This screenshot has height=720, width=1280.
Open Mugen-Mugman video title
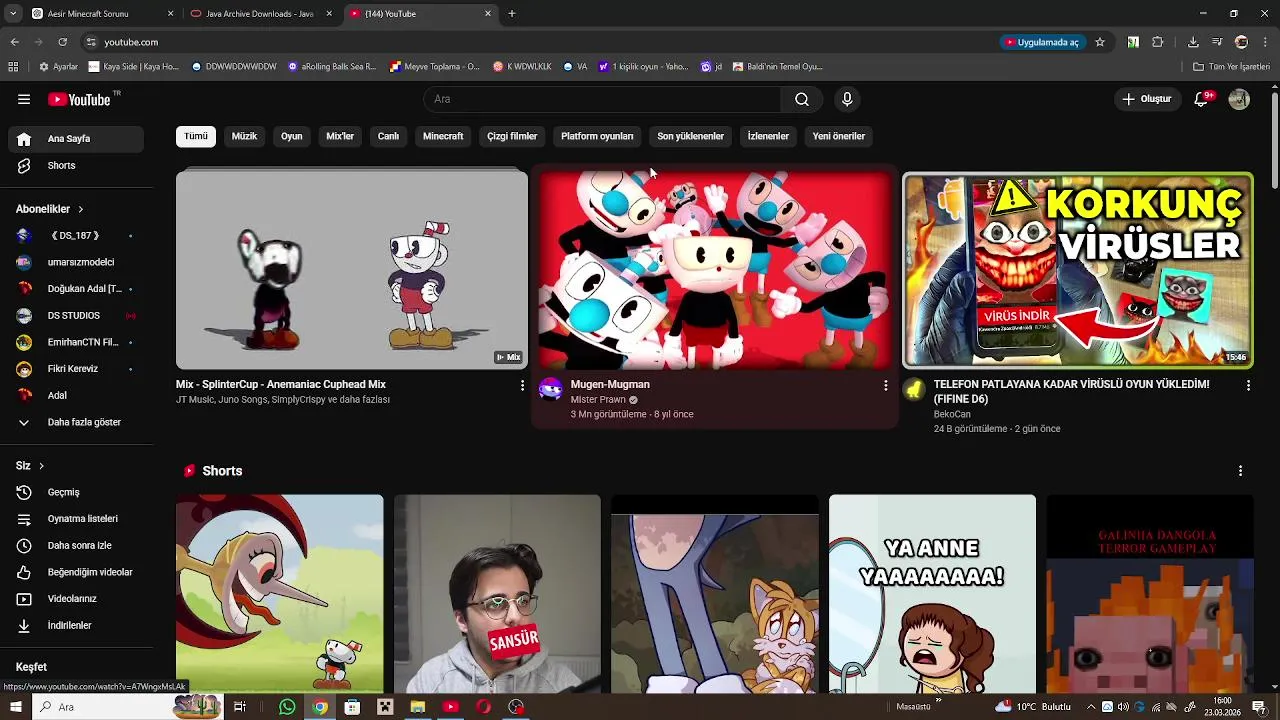(x=610, y=384)
